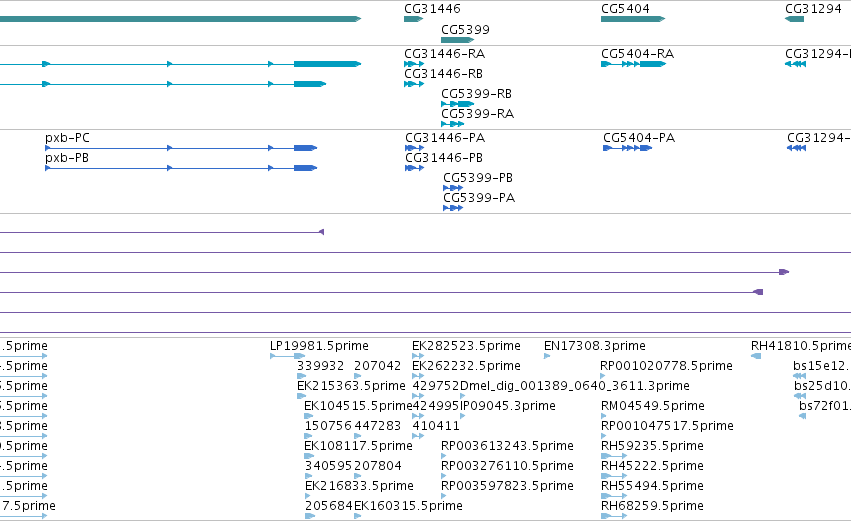Select EST EK216833.5prime
This screenshot has height=521, width=851.
pyautogui.click(x=359, y=486)
